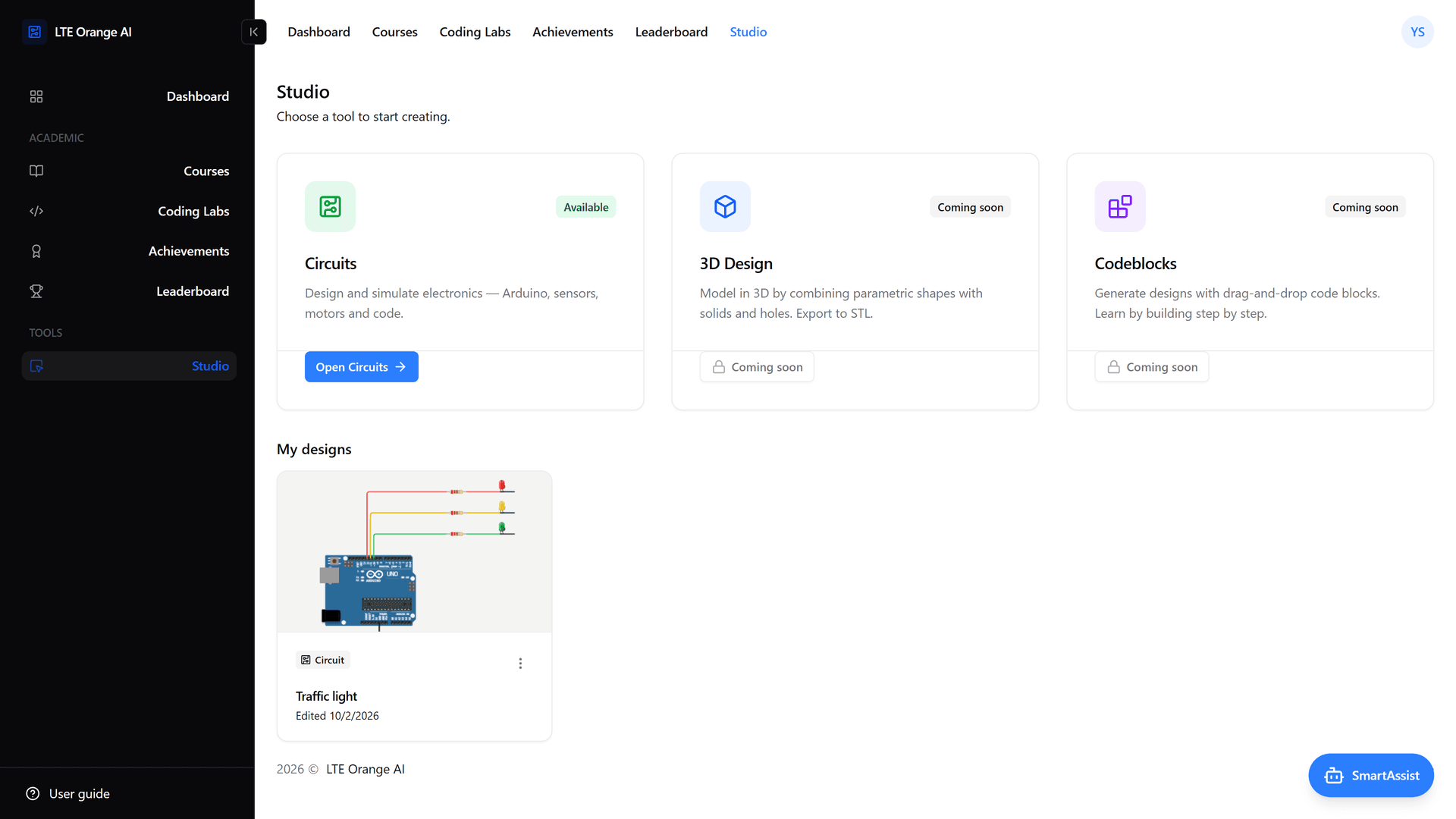
Task: Collapse the sidebar with the arrow button
Action: click(254, 32)
